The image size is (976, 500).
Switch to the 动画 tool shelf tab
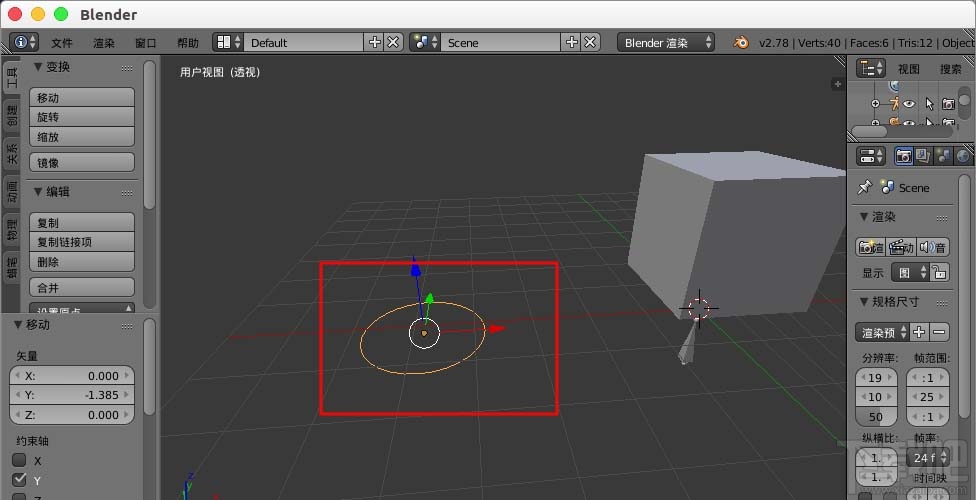pos(12,192)
